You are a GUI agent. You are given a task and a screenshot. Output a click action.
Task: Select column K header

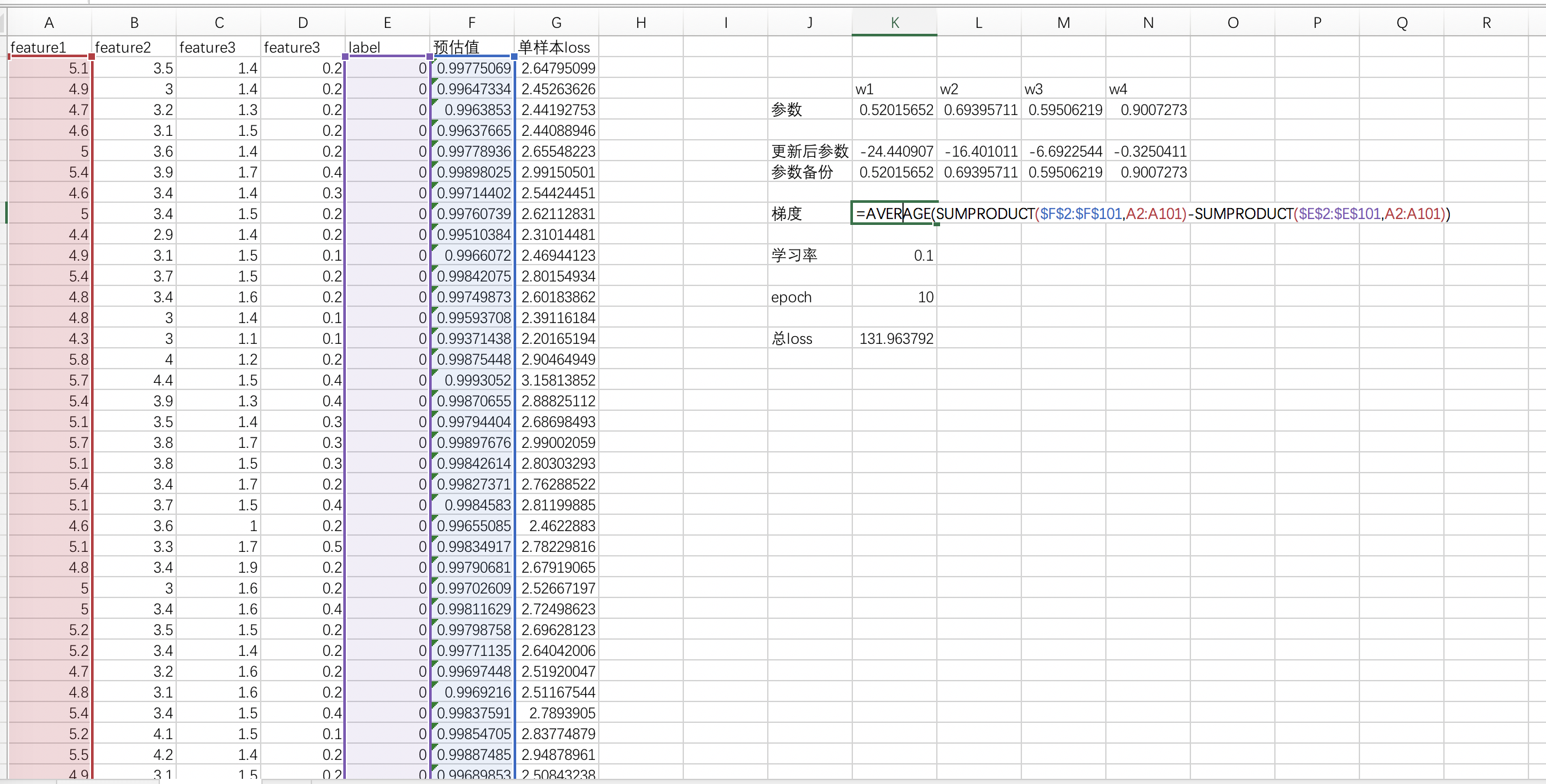pyautogui.click(x=895, y=23)
